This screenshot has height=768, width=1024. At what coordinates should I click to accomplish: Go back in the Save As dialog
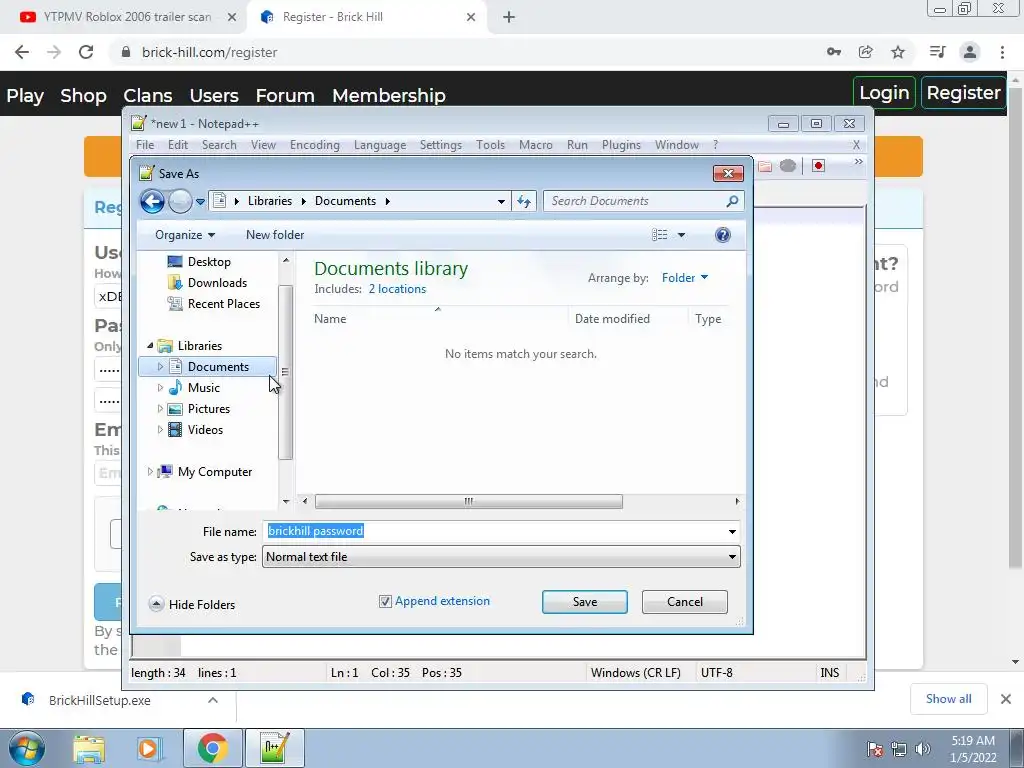pyautogui.click(x=152, y=201)
